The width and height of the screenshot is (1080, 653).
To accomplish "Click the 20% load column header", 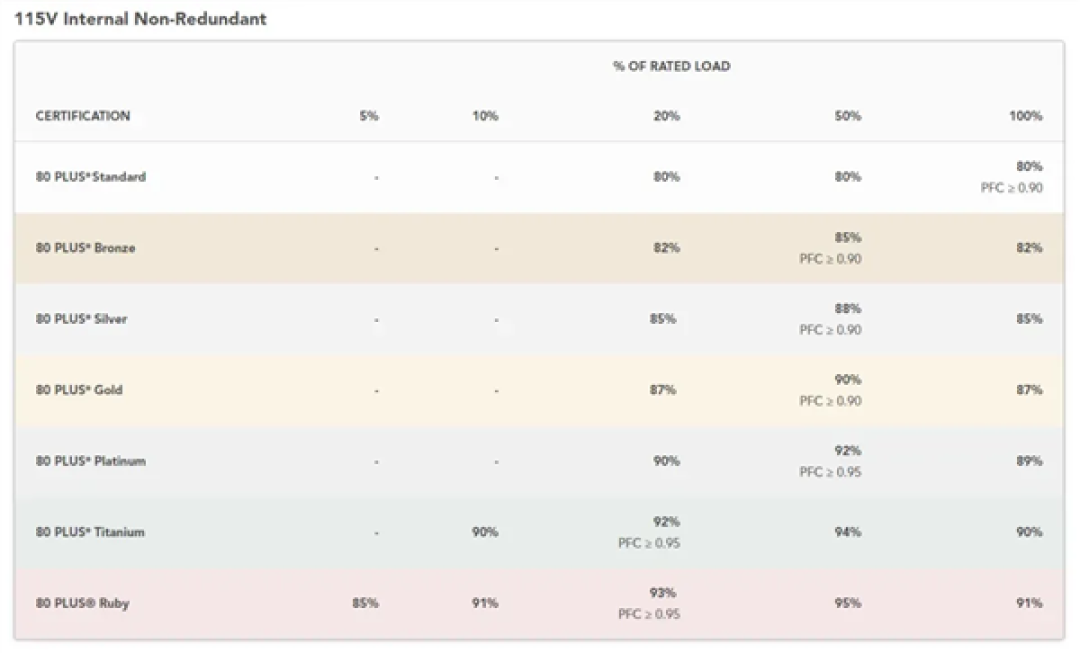I will point(666,116).
